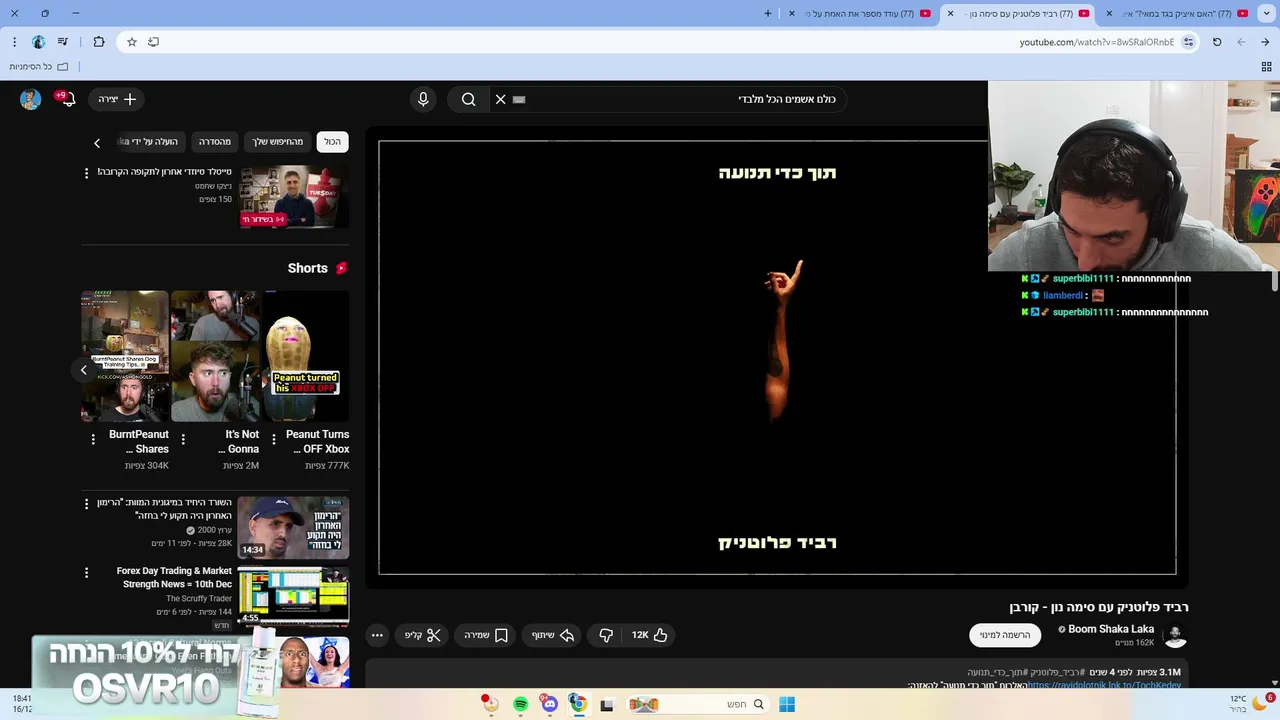Open the weather widget showing 12°C
Screen dimensions: 1280x720
coord(1250,703)
